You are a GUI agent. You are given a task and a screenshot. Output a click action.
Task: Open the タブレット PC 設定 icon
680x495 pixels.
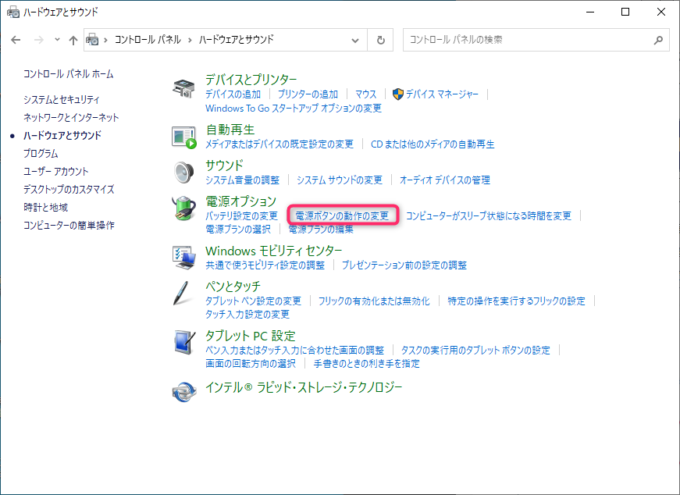click(184, 343)
